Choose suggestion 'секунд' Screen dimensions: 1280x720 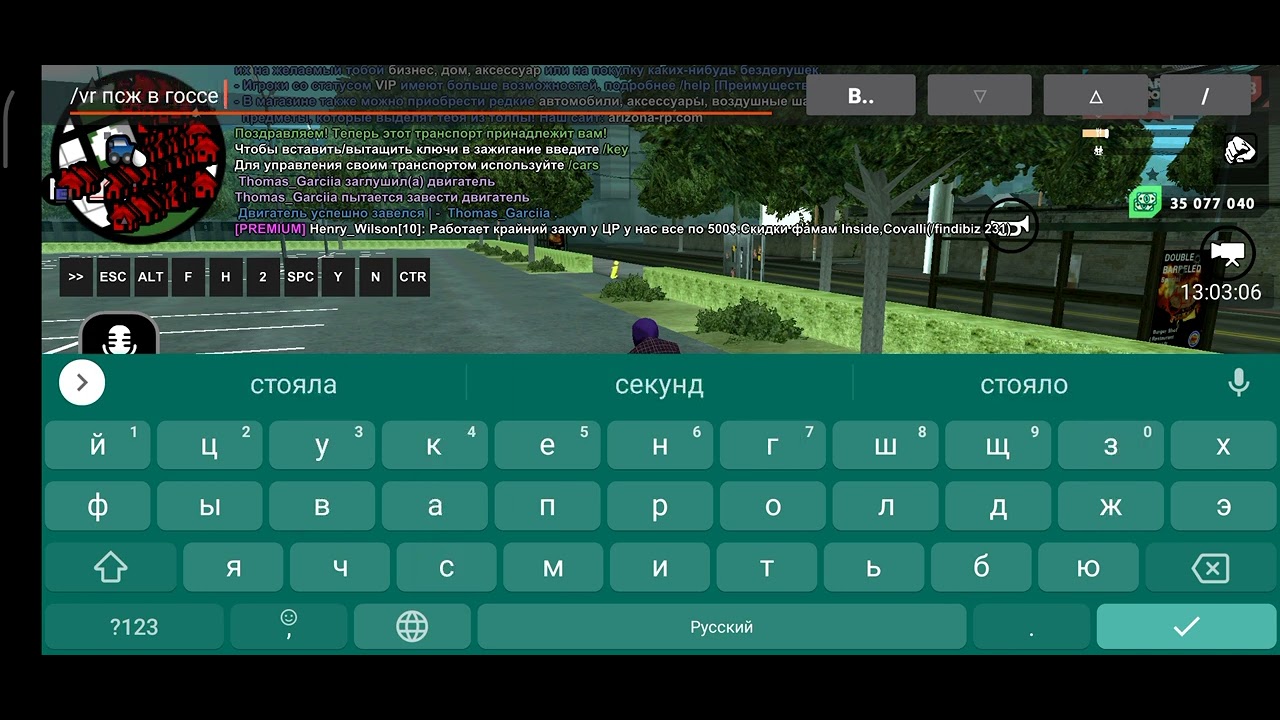tap(659, 384)
